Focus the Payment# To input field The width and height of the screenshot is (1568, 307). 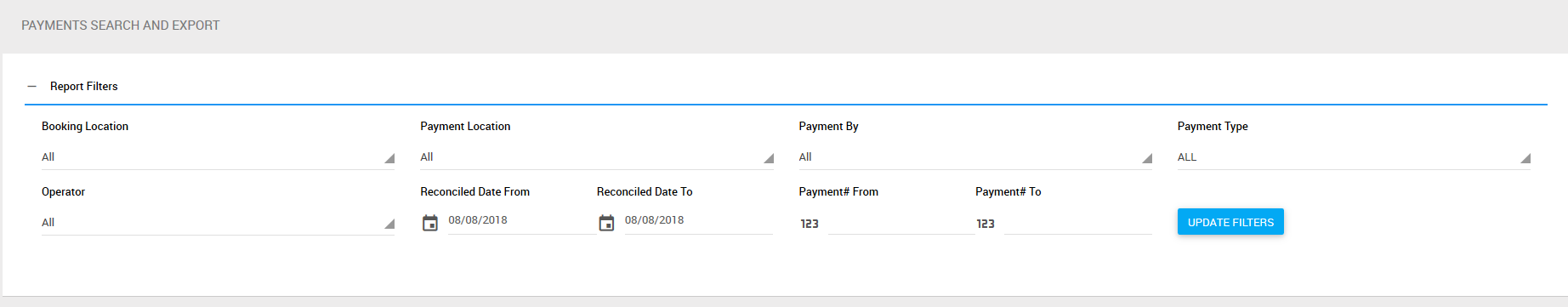1078,223
